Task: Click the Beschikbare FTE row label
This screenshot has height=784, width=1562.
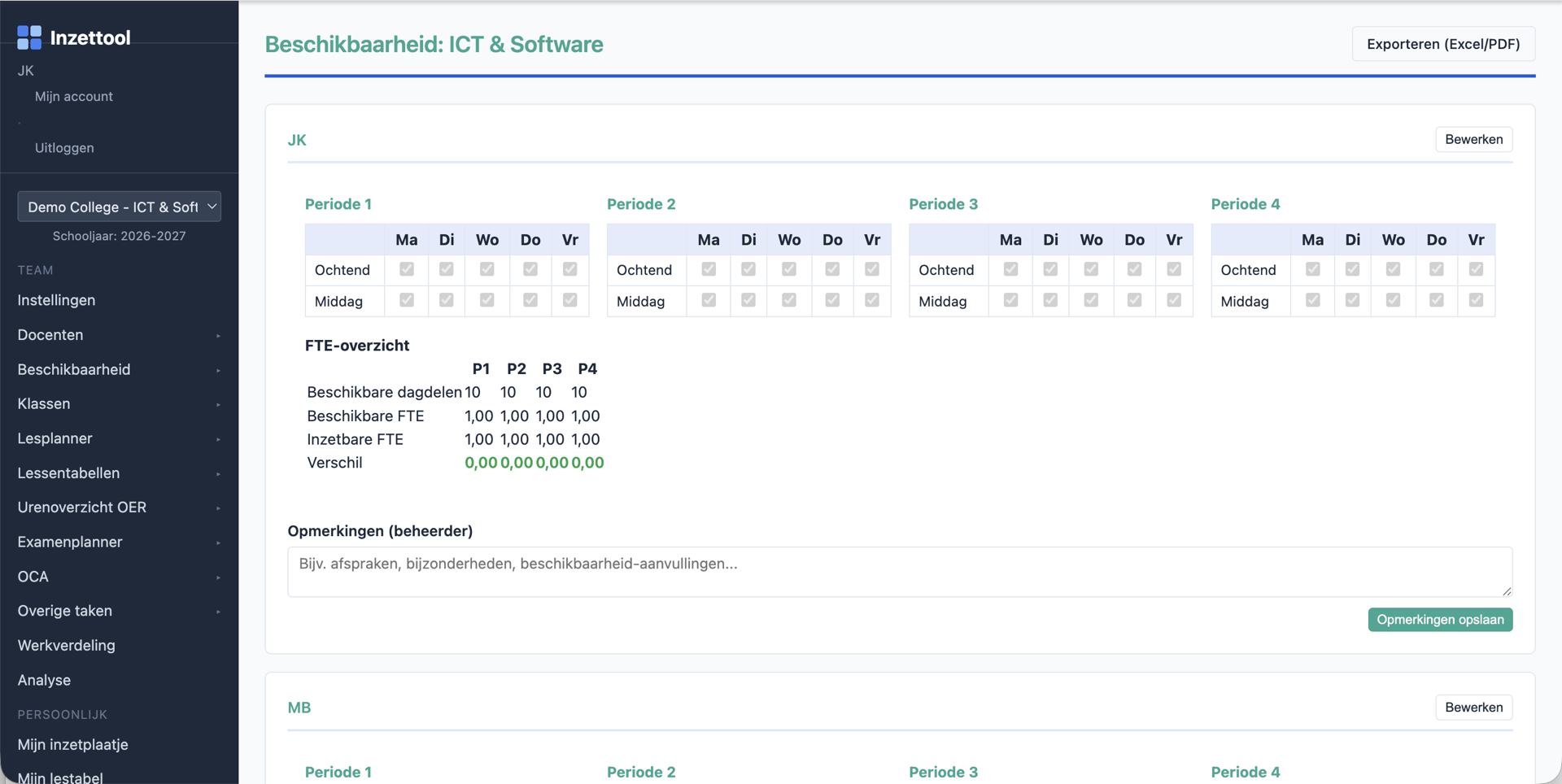Action: pyautogui.click(x=366, y=416)
